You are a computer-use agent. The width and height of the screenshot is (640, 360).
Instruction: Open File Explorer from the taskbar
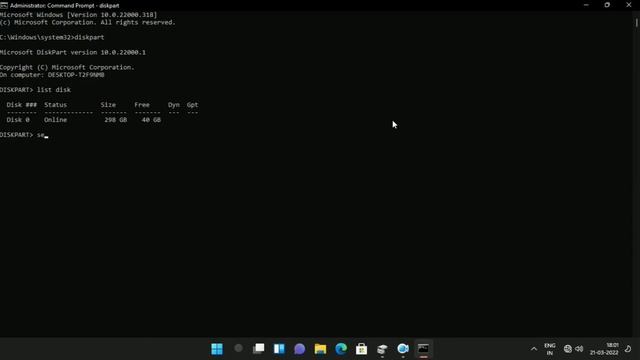point(320,349)
